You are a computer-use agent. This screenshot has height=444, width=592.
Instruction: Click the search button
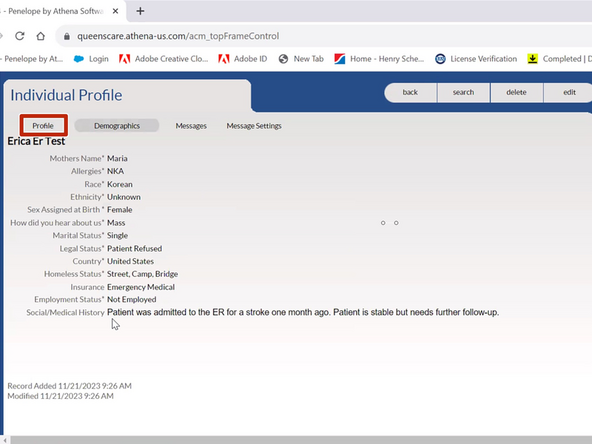click(x=464, y=92)
